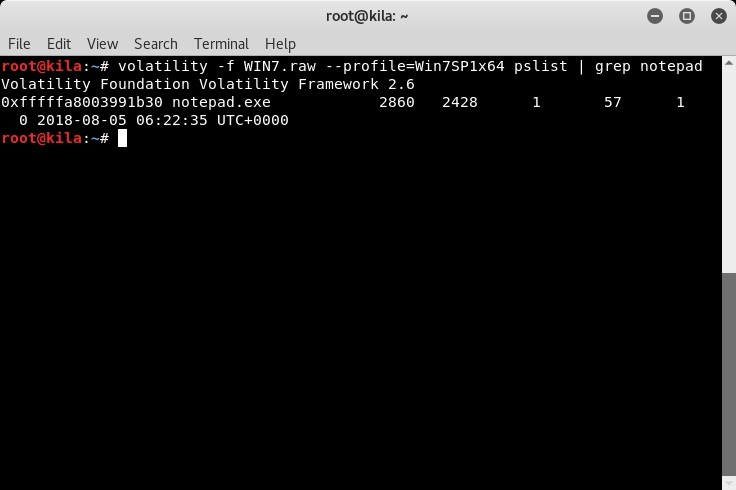Click the WIN7.raw filename in command

tap(279, 66)
